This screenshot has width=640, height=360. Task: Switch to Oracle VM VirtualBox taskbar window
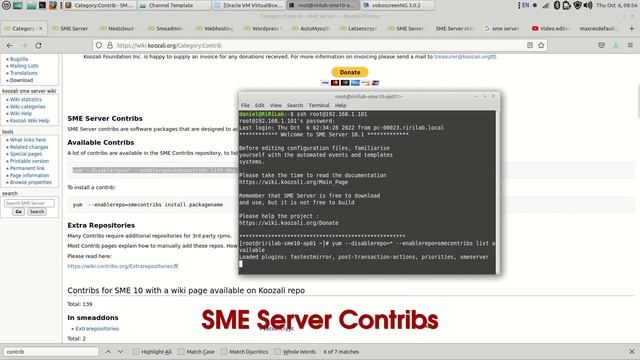tap(249, 5)
